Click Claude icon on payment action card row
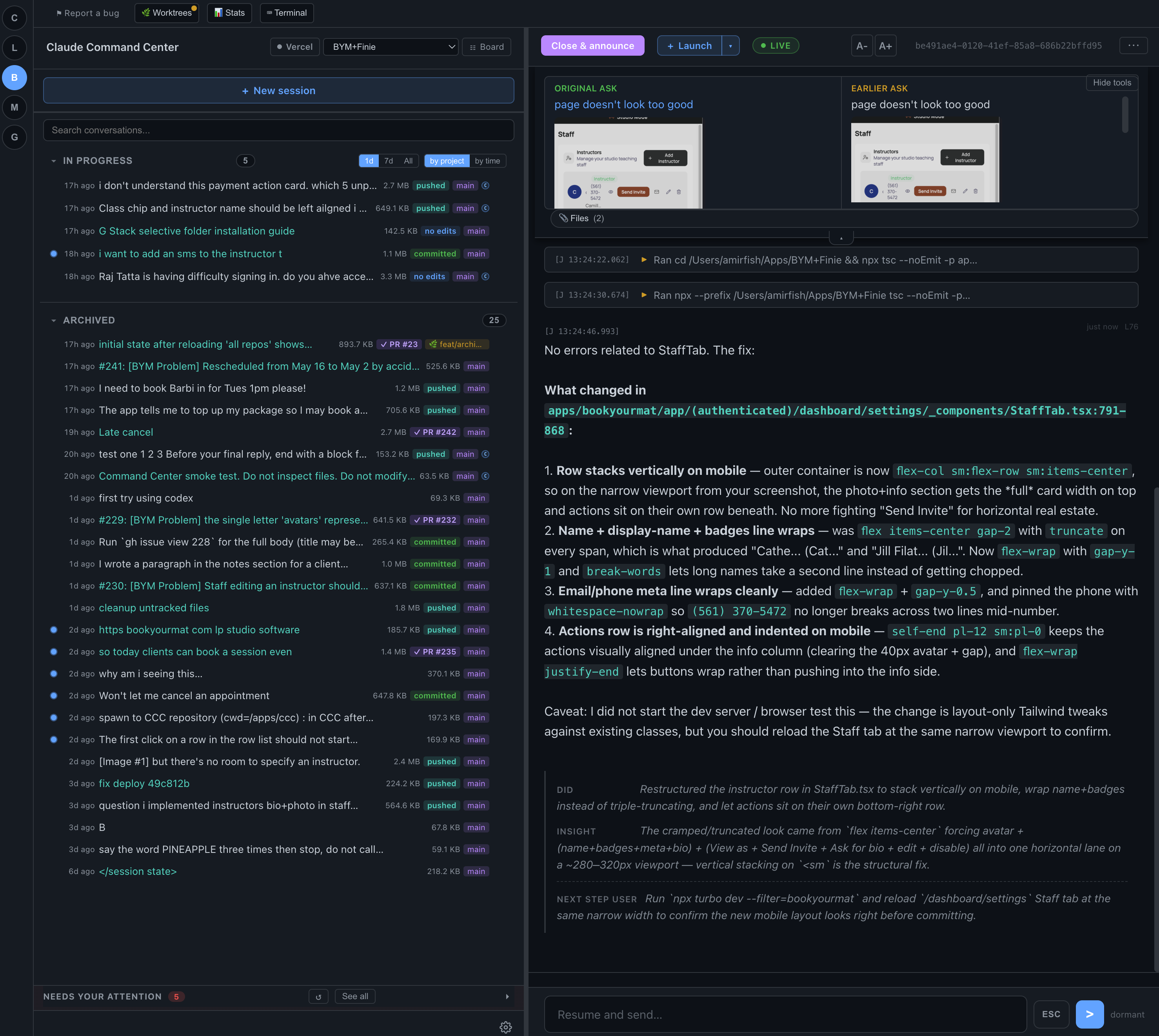Screen dimensions: 1159x1036 (x=485, y=185)
